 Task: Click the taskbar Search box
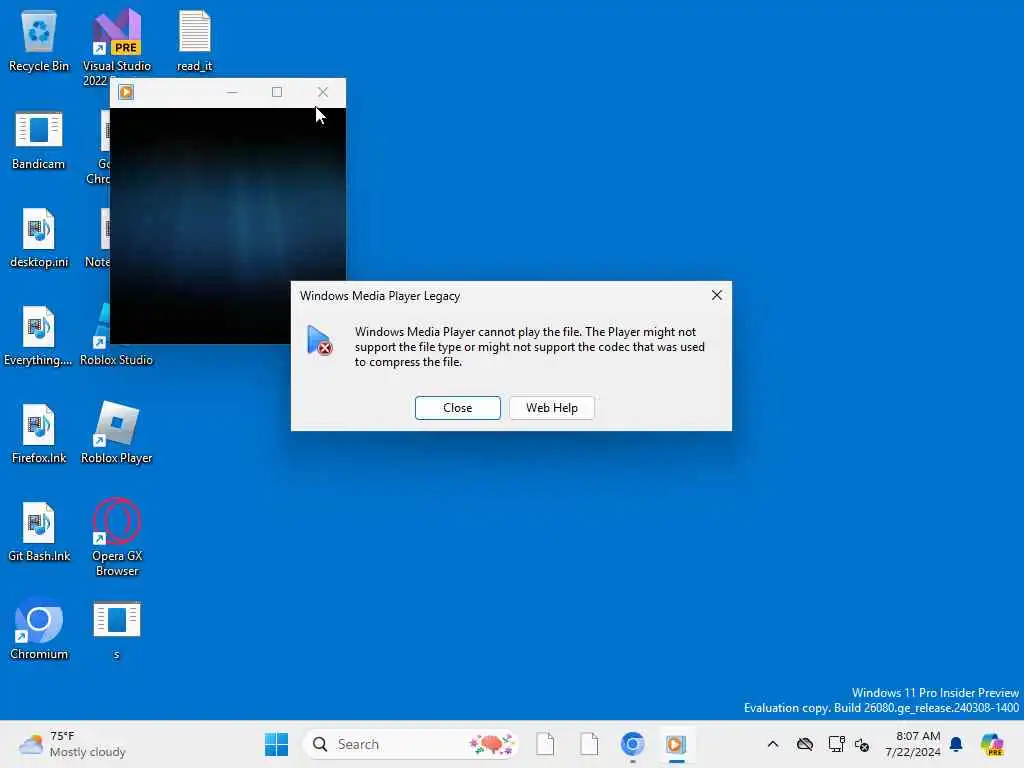(x=411, y=744)
